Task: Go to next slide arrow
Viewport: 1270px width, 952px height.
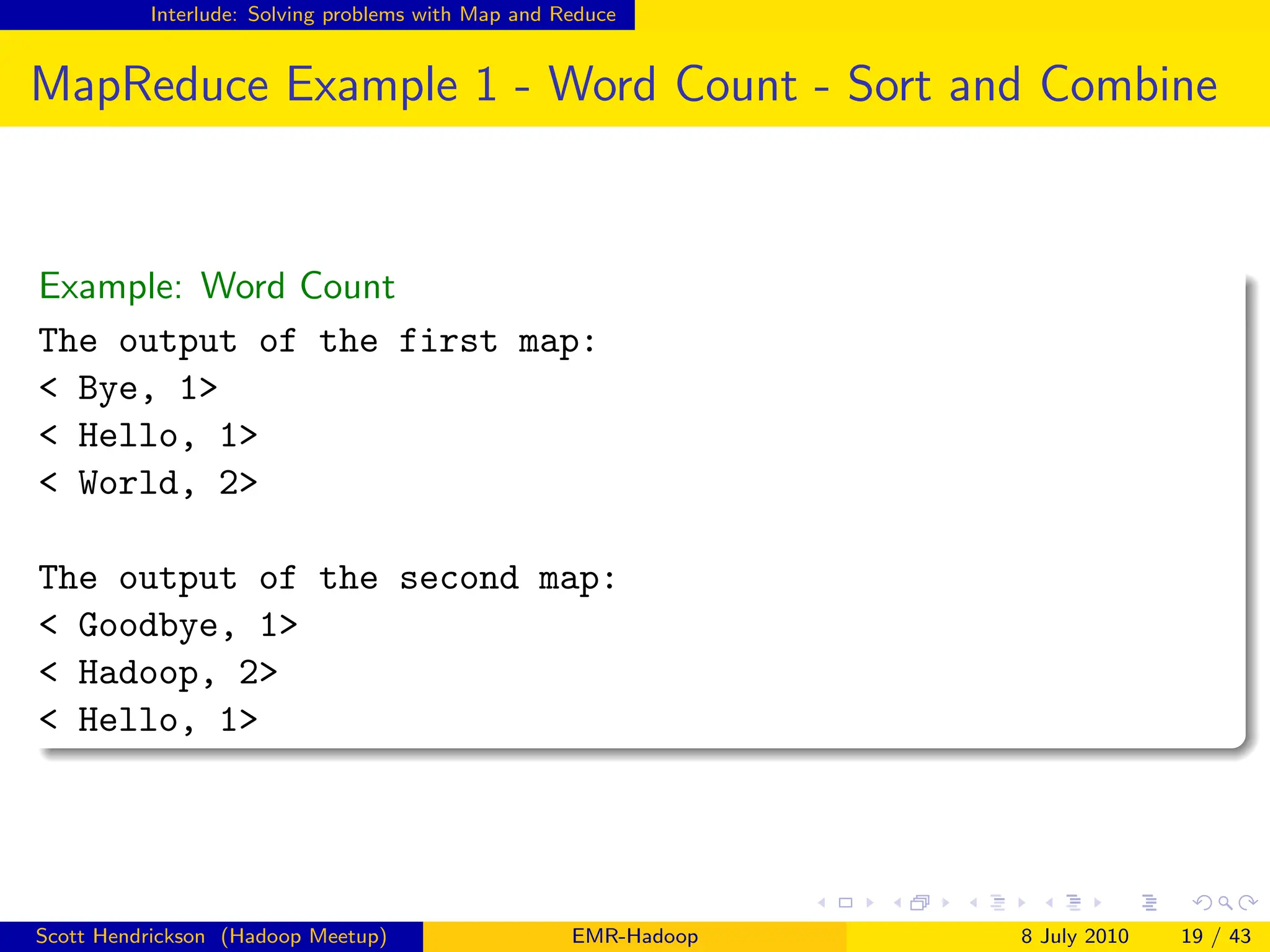Action: (x=870, y=903)
